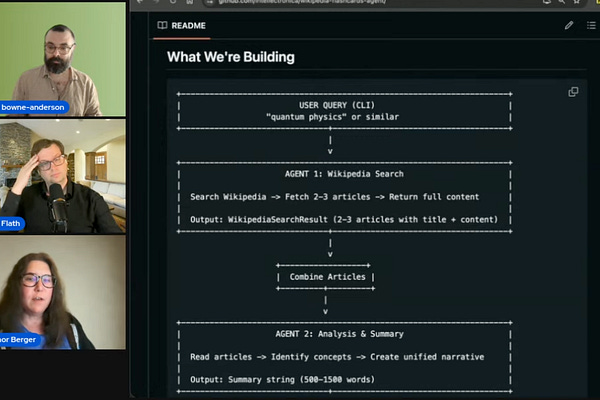Open the README outline list icon
Viewport: 600px width, 400px height.
click(x=591, y=26)
